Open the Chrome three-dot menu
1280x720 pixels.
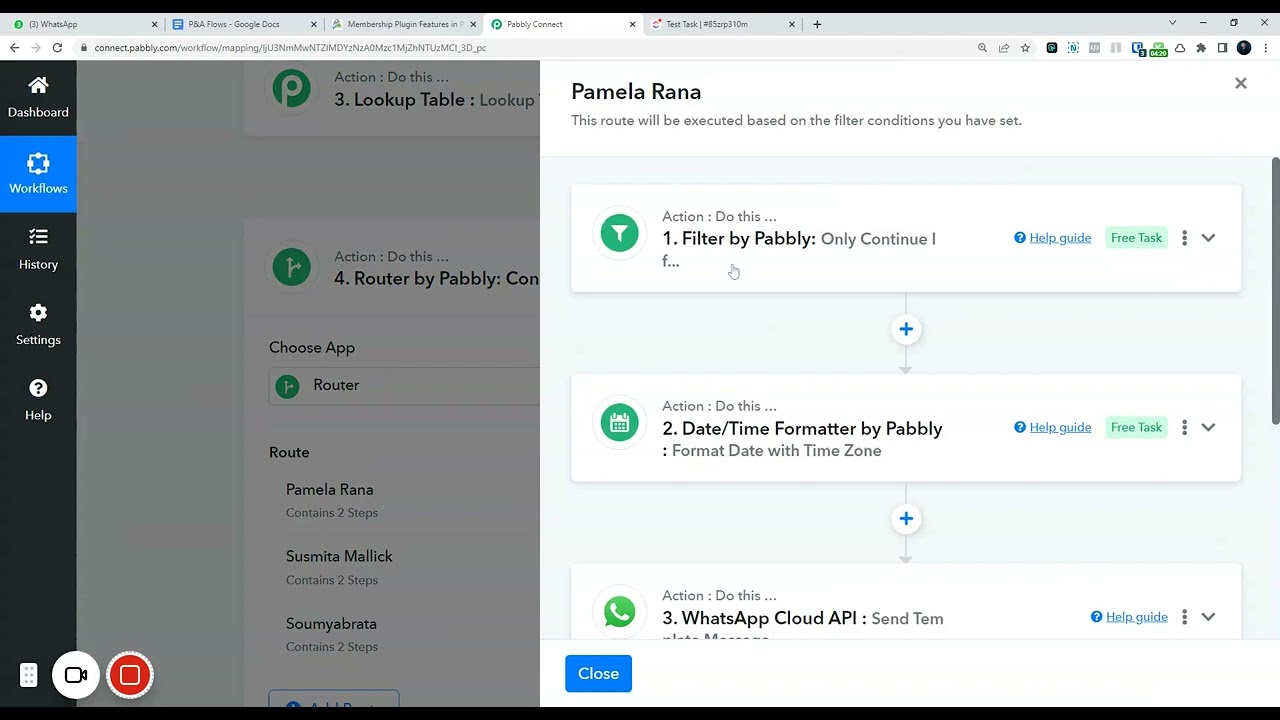(1266, 47)
